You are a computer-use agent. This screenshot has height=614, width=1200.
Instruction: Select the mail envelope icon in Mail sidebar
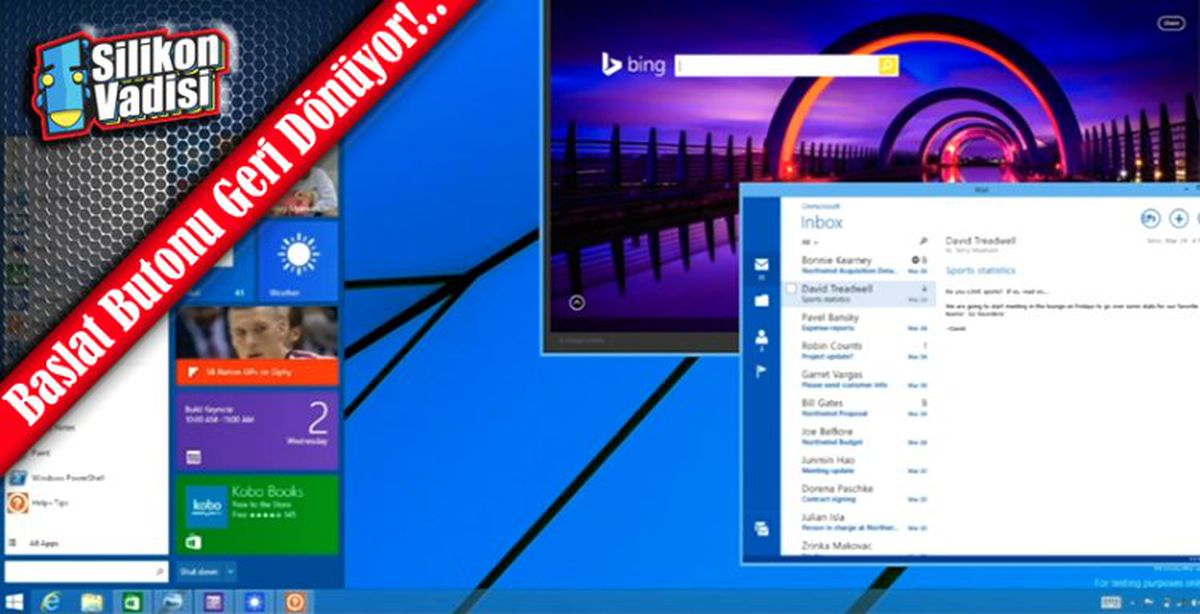tap(762, 265)
